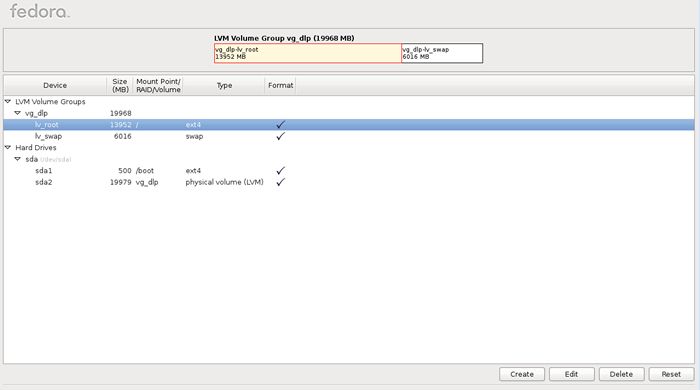
Task: Click the format checkmark for sda2
Action: click(280, 182)
